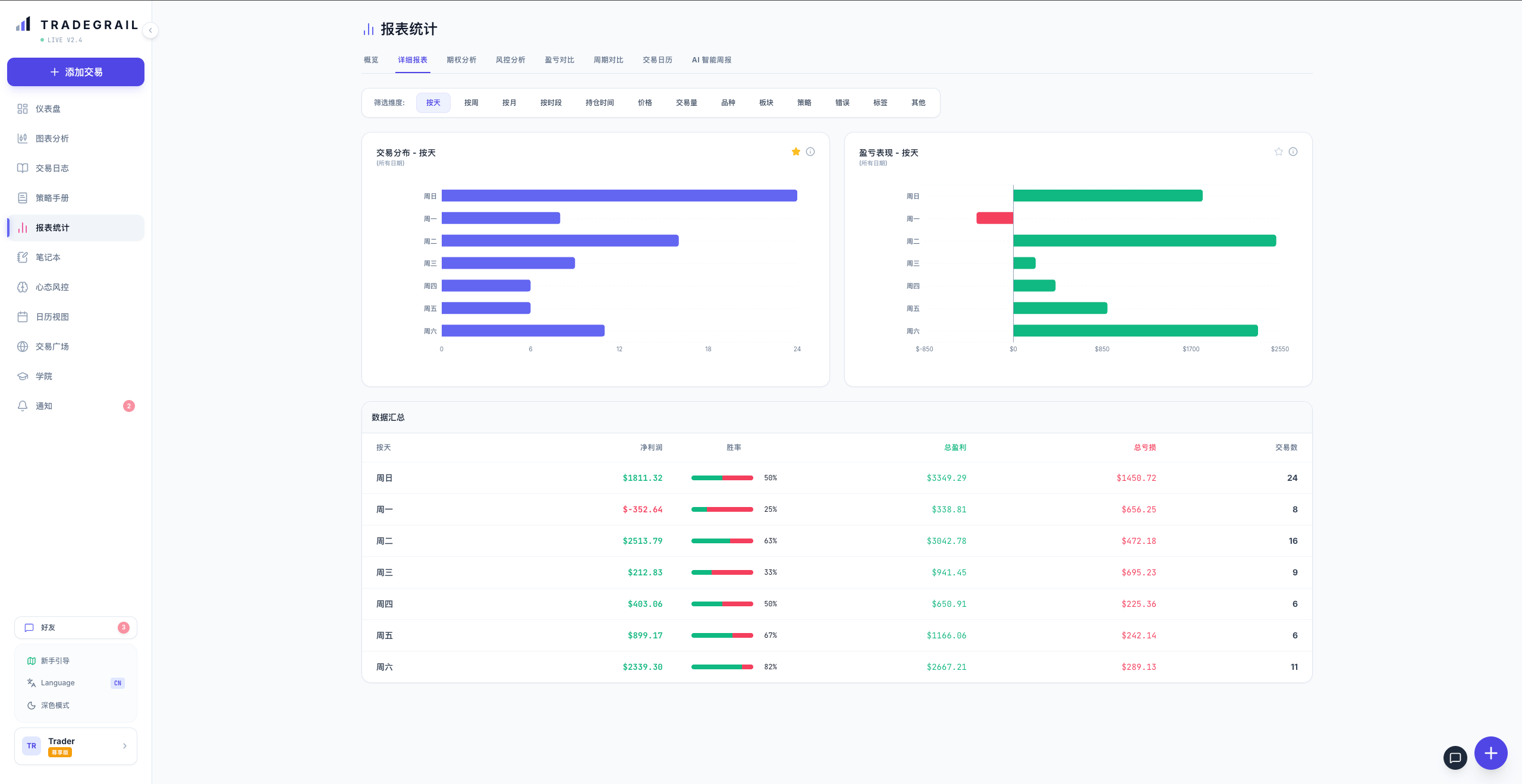Click the 添加交易 button
Screen dimensions: 1522x784
coord(76,72)
